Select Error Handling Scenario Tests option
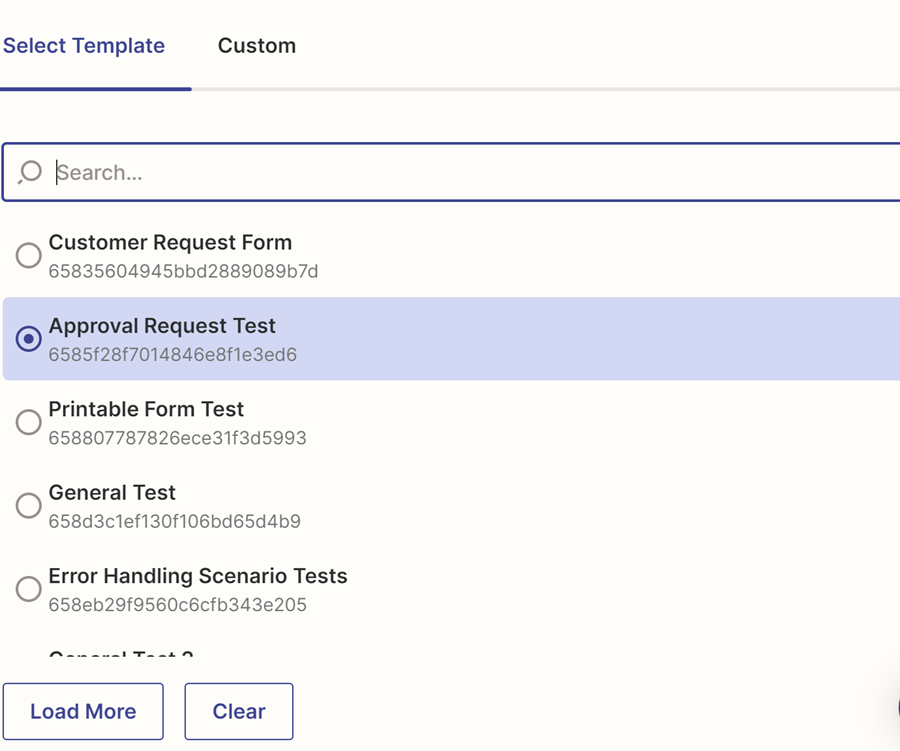The image size is (900, 751). click(29, 589)
